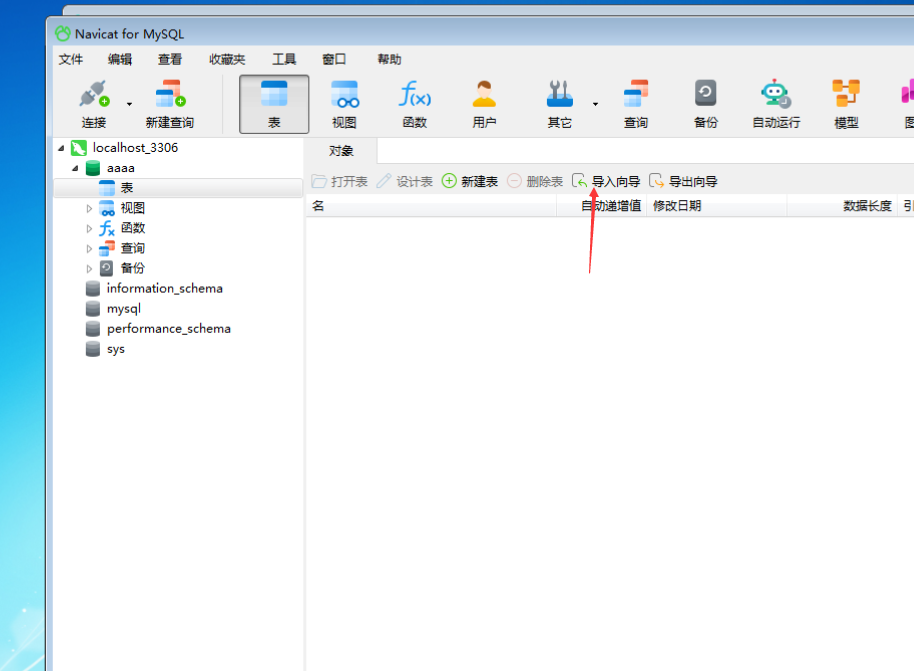Launch the 导入向导 import wizard
The width and height of the screenshot is (914, 671).
pos(606,181)
